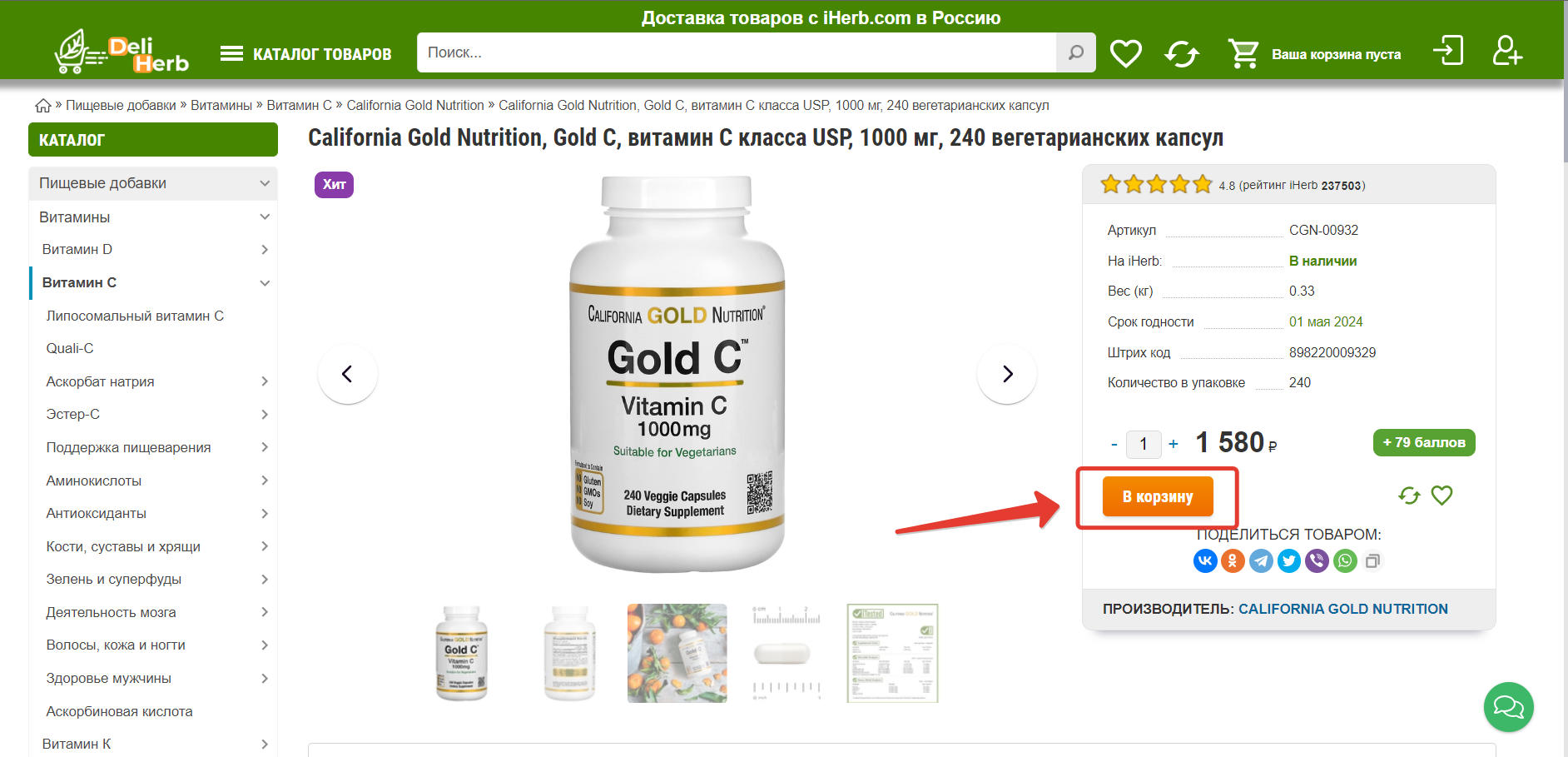Click the login door icon
Screen dimensions: 1568x757
pyautogui.click(x=1448, y=50)
